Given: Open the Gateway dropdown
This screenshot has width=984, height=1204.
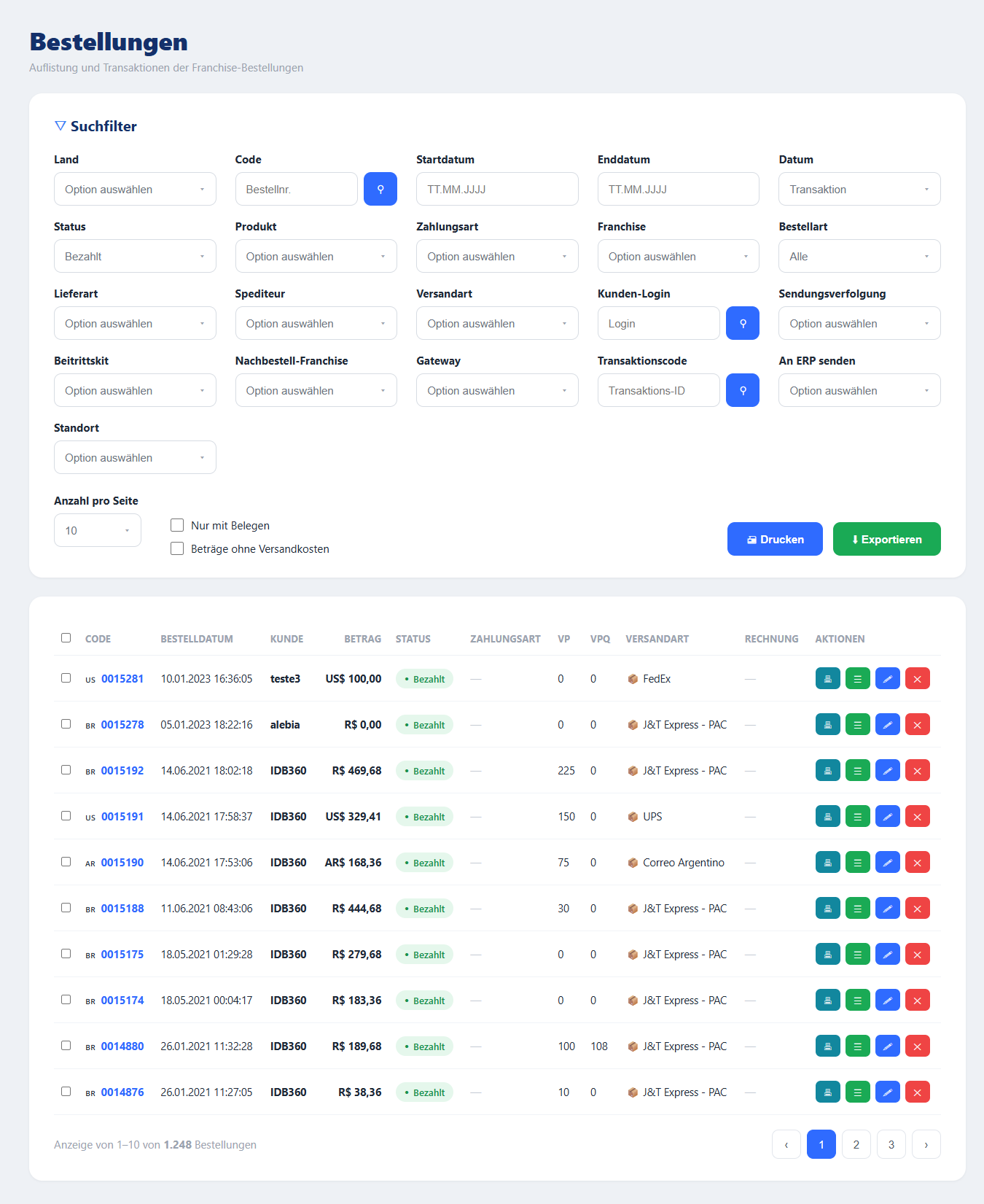Looking at the screenshot, I should tap(497, 390).
